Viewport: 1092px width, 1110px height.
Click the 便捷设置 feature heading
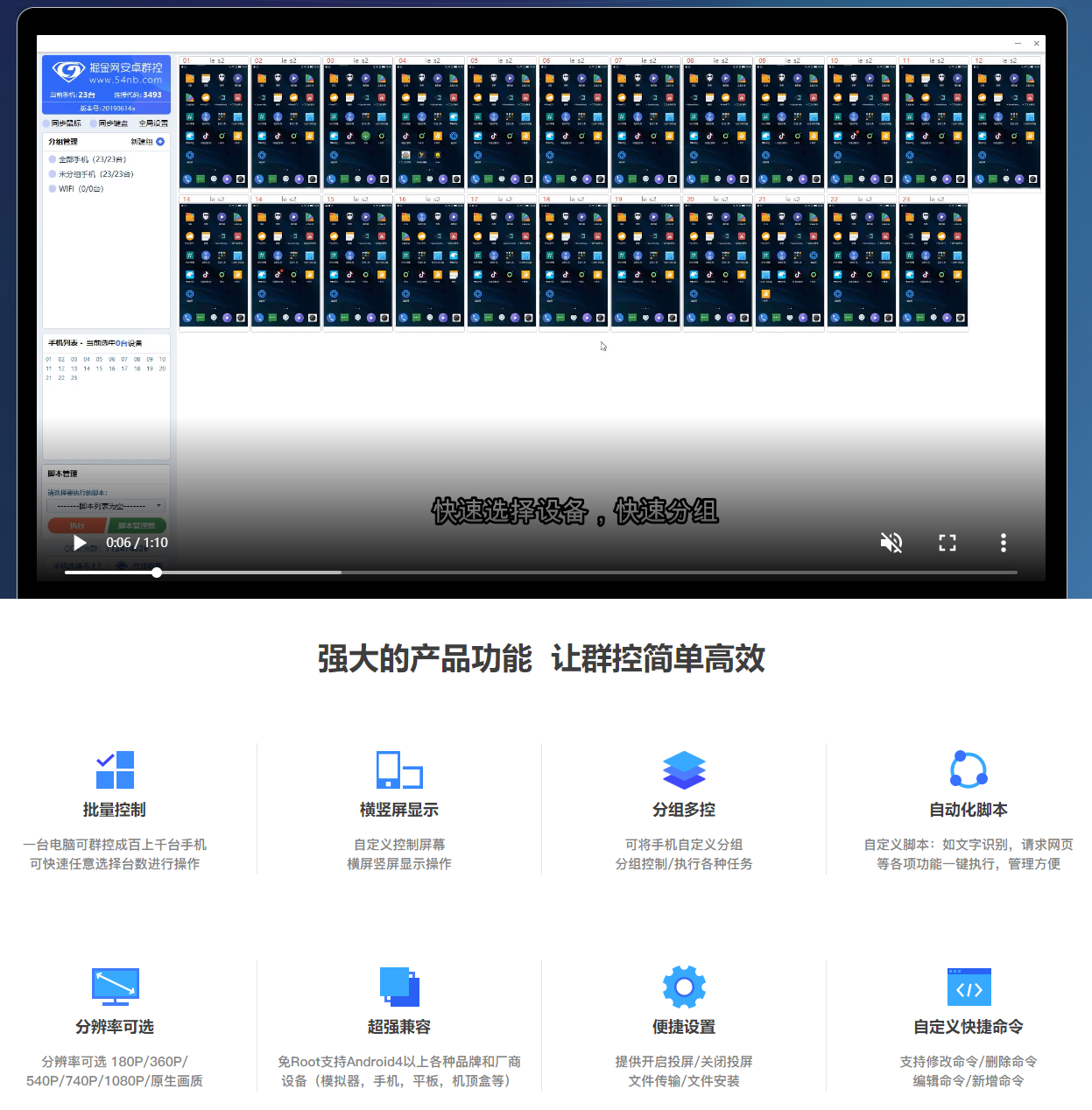tap(684, 1027)
